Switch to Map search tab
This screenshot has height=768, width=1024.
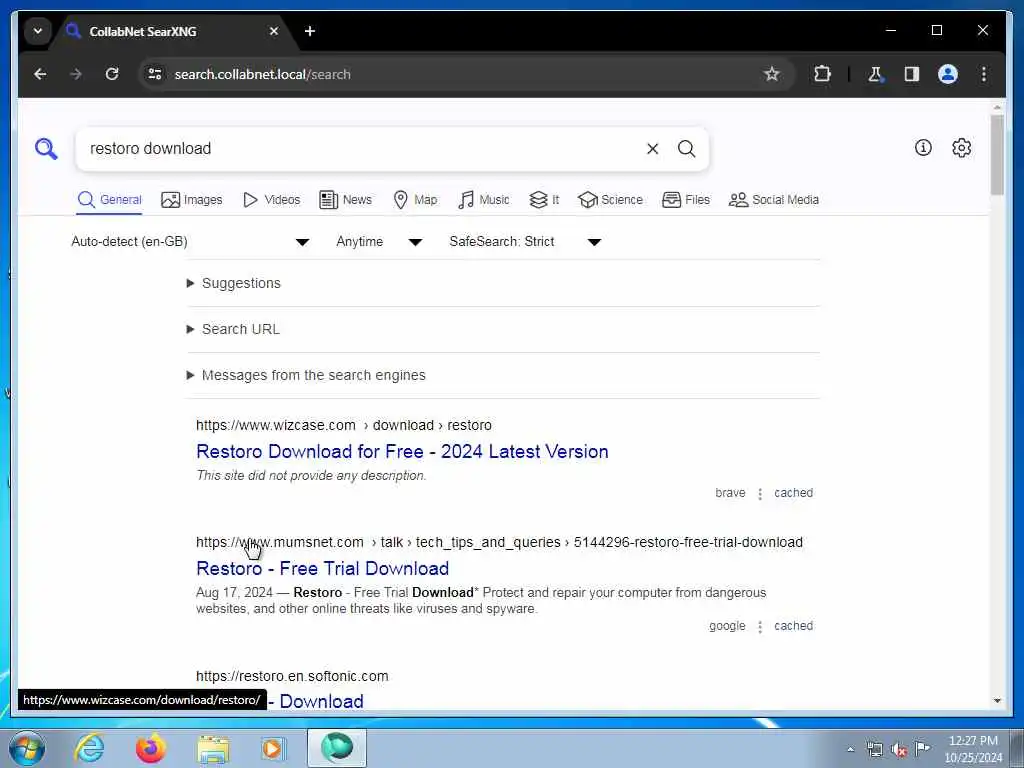pos(415,200)
